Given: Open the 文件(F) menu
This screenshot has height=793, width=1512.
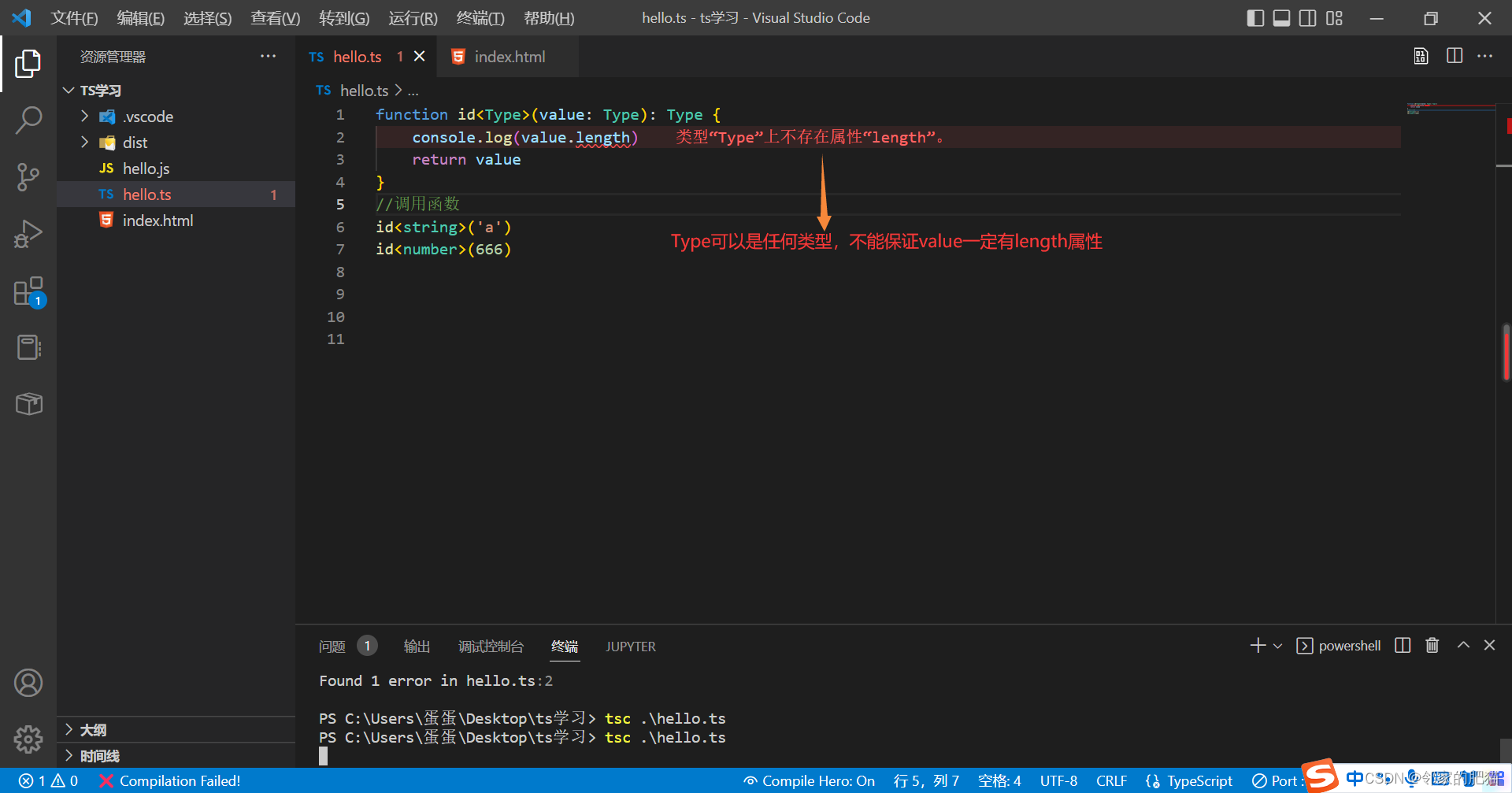Looking at the screenshot, I should click(74, 18).
